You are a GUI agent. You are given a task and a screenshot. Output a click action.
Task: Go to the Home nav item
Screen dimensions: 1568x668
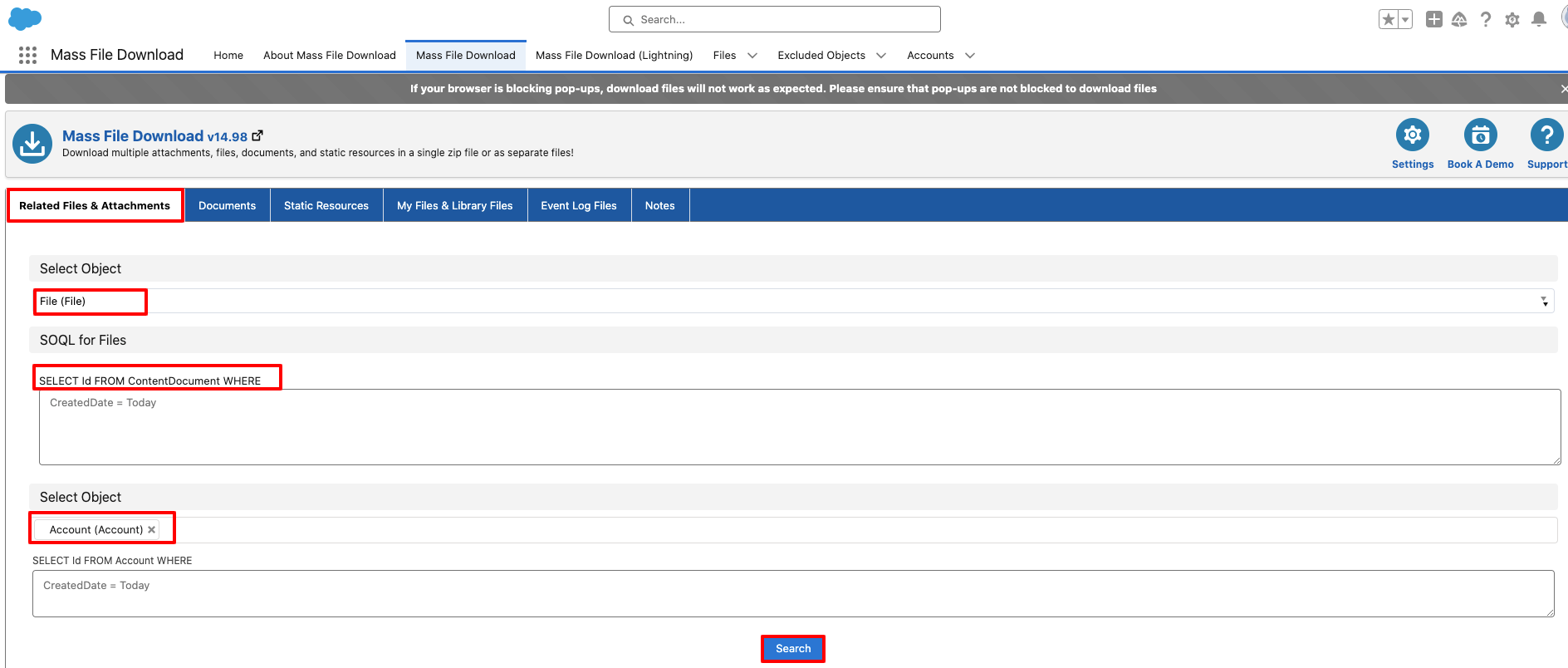pyautogui.click(x=228, y=55)
